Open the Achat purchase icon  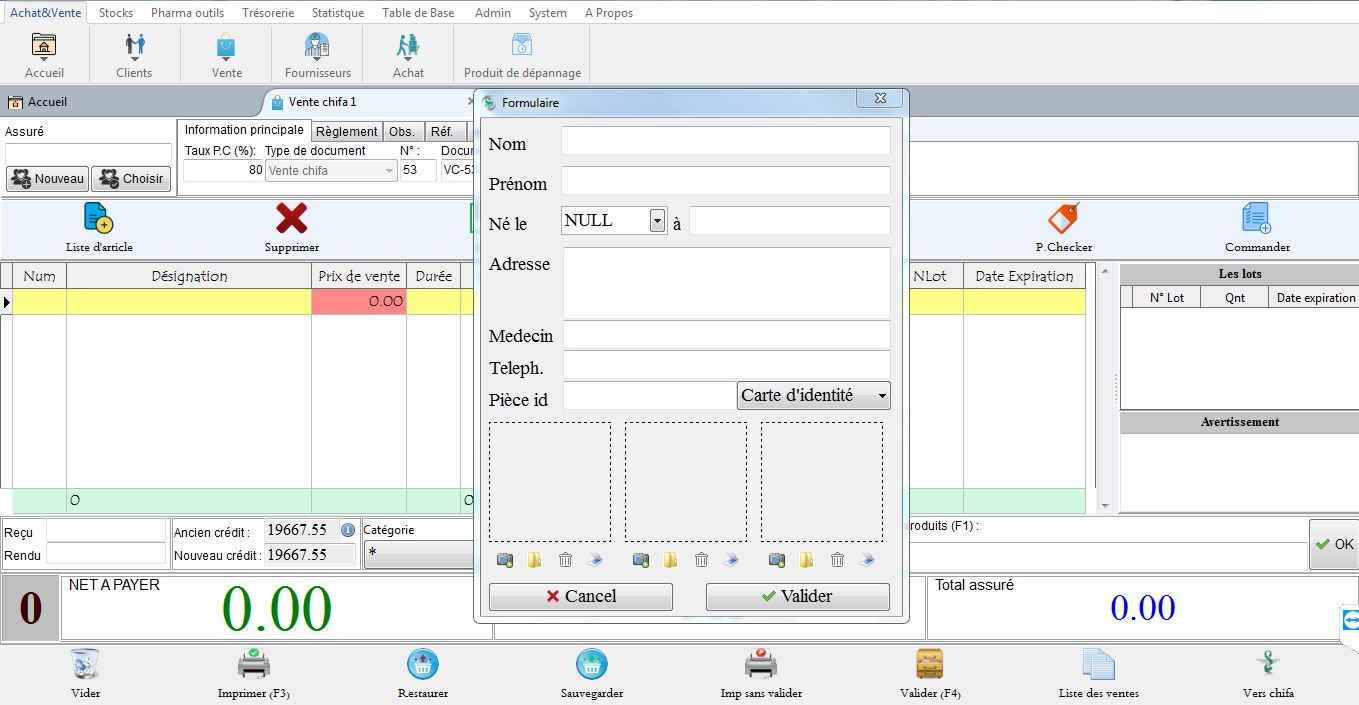point(408,47)
